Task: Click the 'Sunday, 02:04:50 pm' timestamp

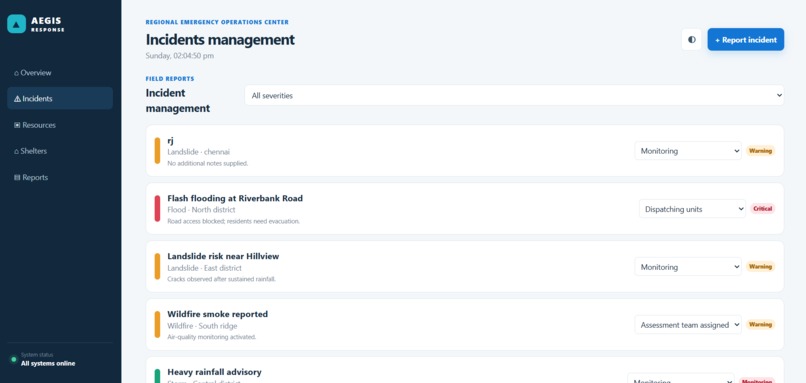Action: coord(180,56)
